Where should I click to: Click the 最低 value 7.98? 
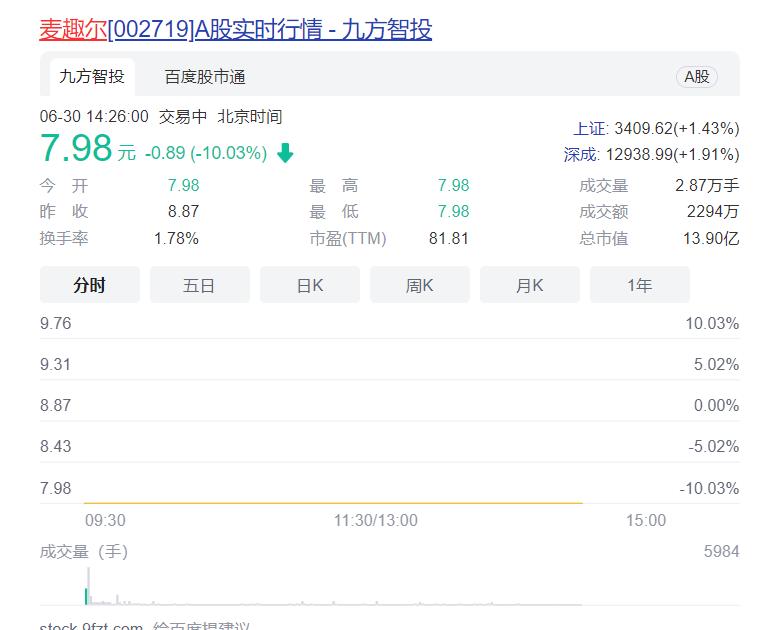tap(453, 211)
